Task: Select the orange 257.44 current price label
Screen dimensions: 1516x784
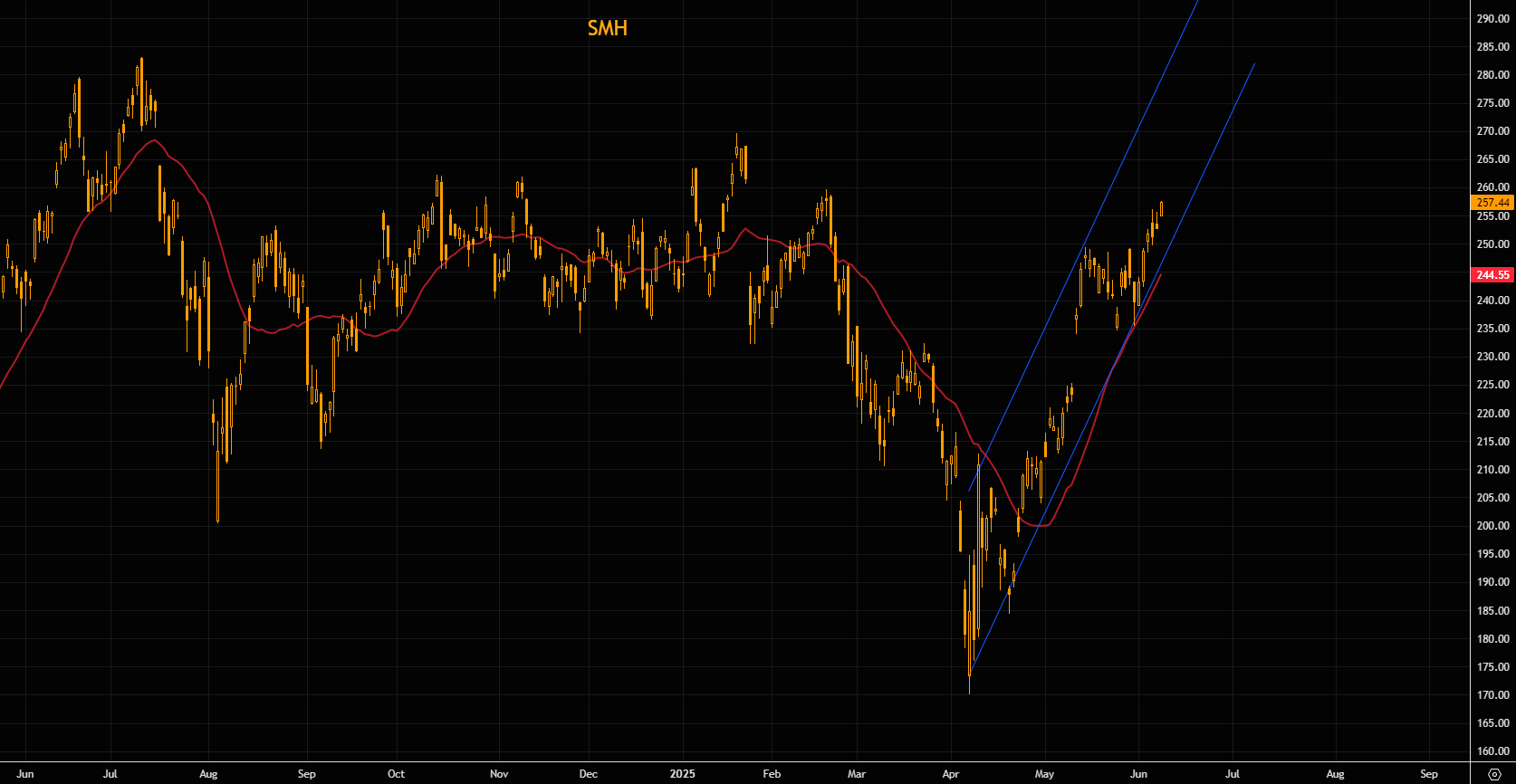Action: (x=1492, y=203)
